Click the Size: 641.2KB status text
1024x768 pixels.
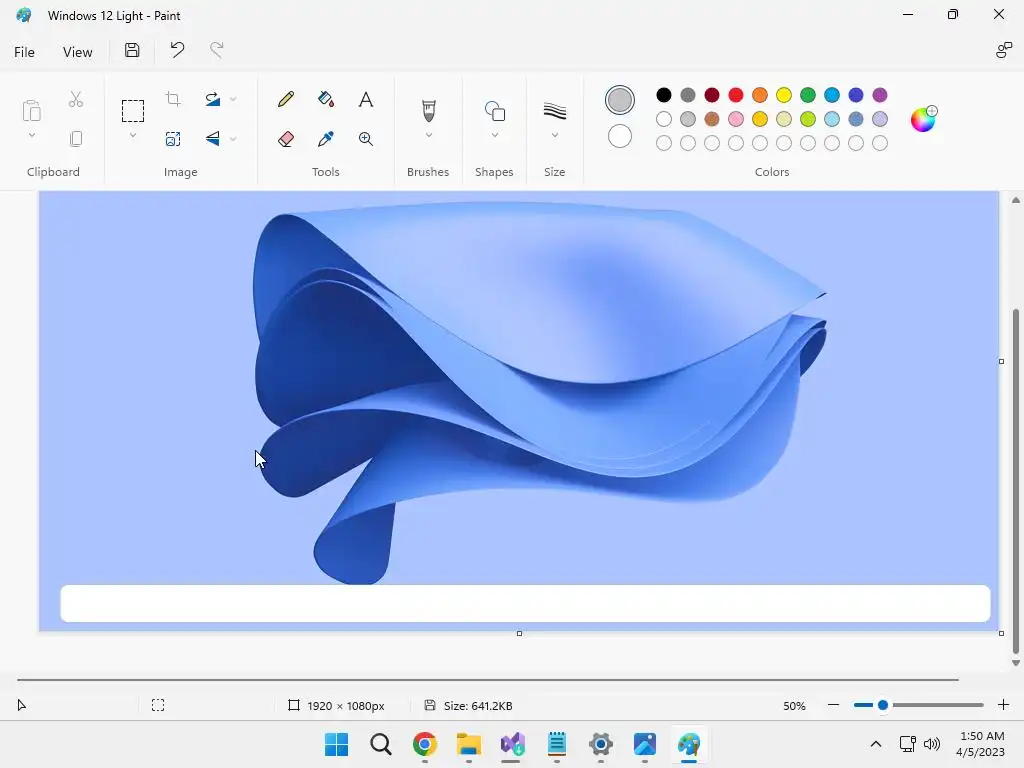(x=478, y=706)
